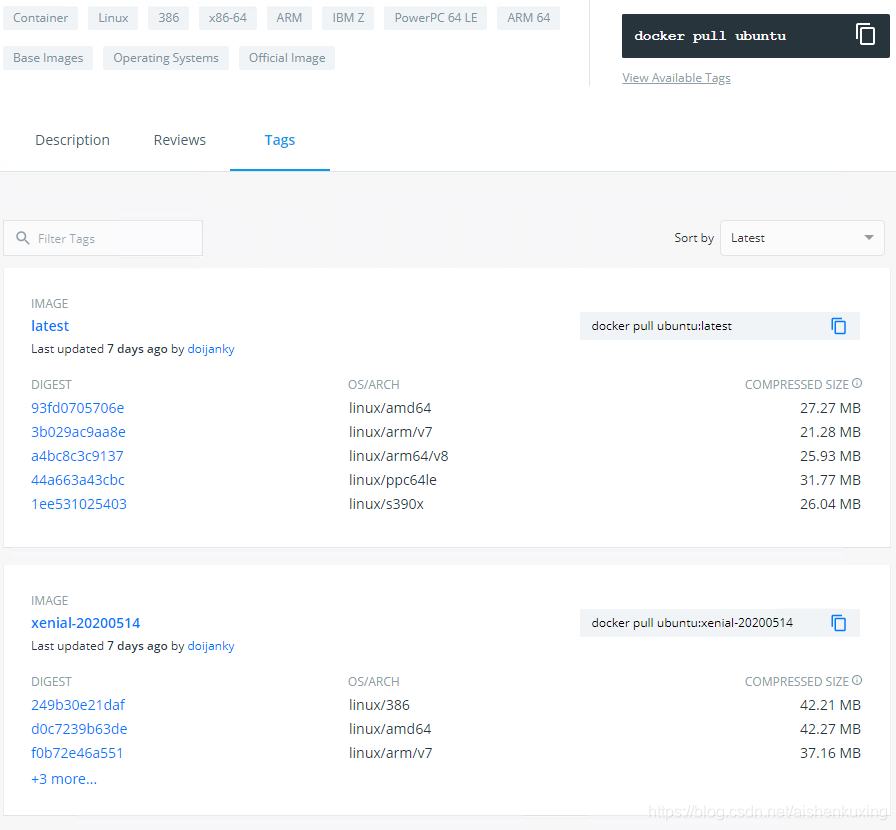896x830 pixels.
Task: Open digest 44a663a43cbc
Action: [78, 480]
